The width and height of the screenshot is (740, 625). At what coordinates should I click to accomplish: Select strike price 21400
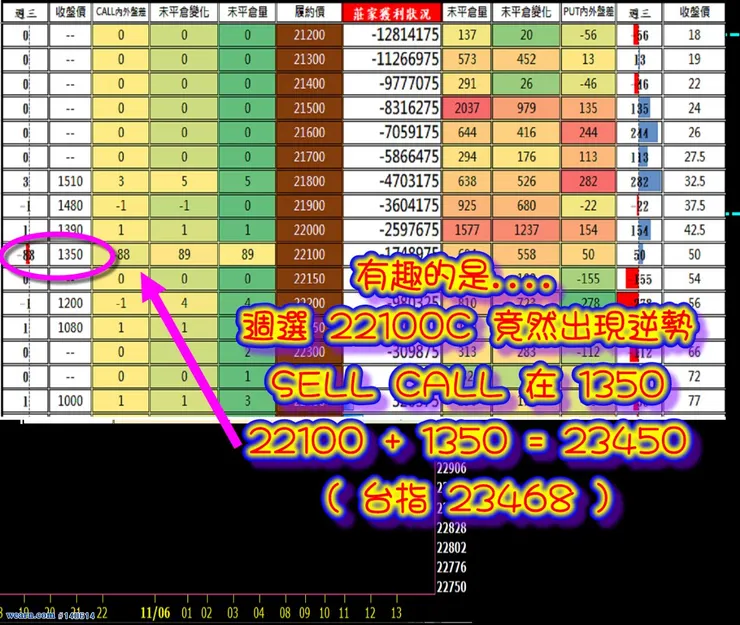309,84
